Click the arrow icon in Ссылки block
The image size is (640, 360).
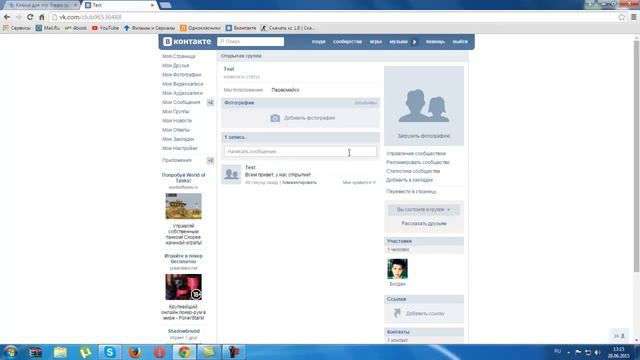pyautogui.click(x=397, y=313)
